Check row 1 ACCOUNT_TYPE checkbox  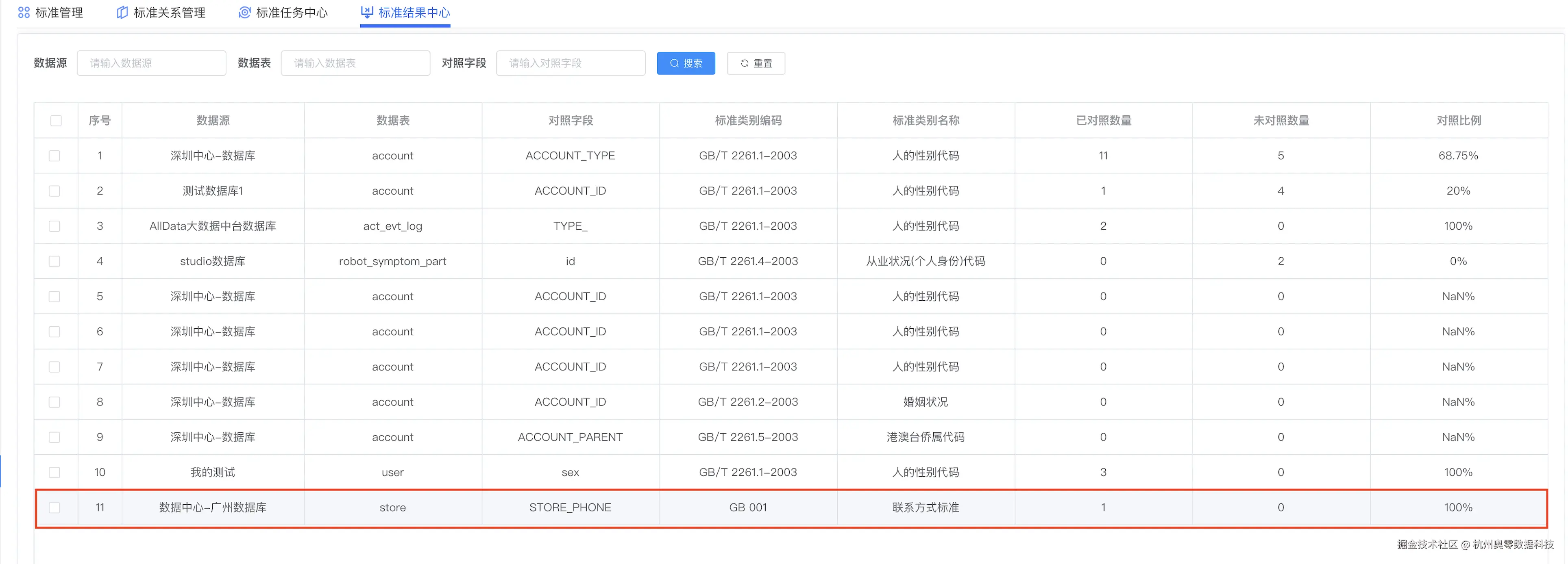(x=55, y=156)
